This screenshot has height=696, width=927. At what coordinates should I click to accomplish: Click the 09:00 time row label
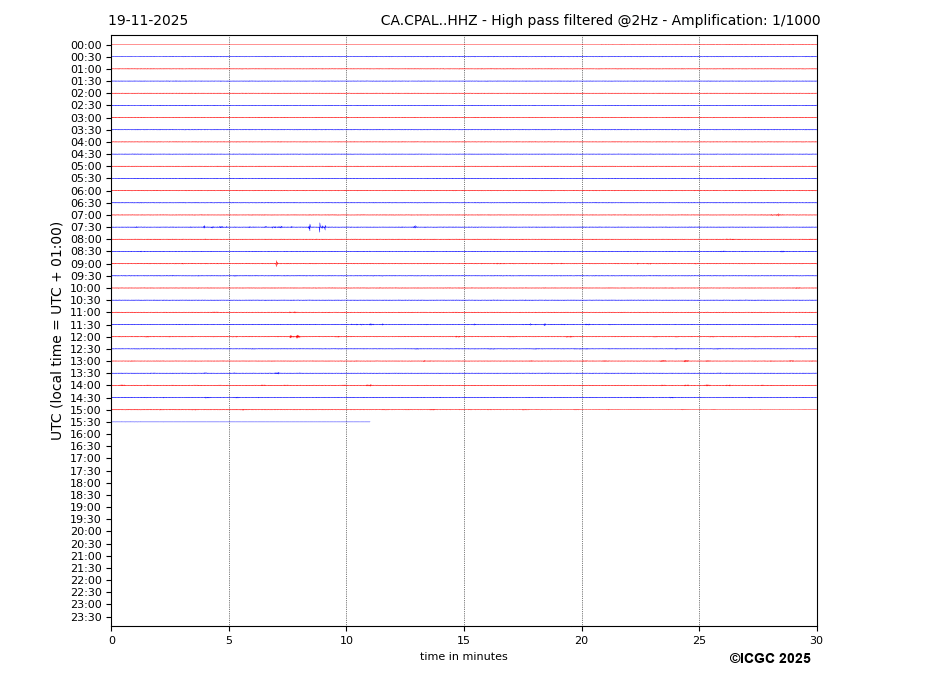[x=86, y=264]
